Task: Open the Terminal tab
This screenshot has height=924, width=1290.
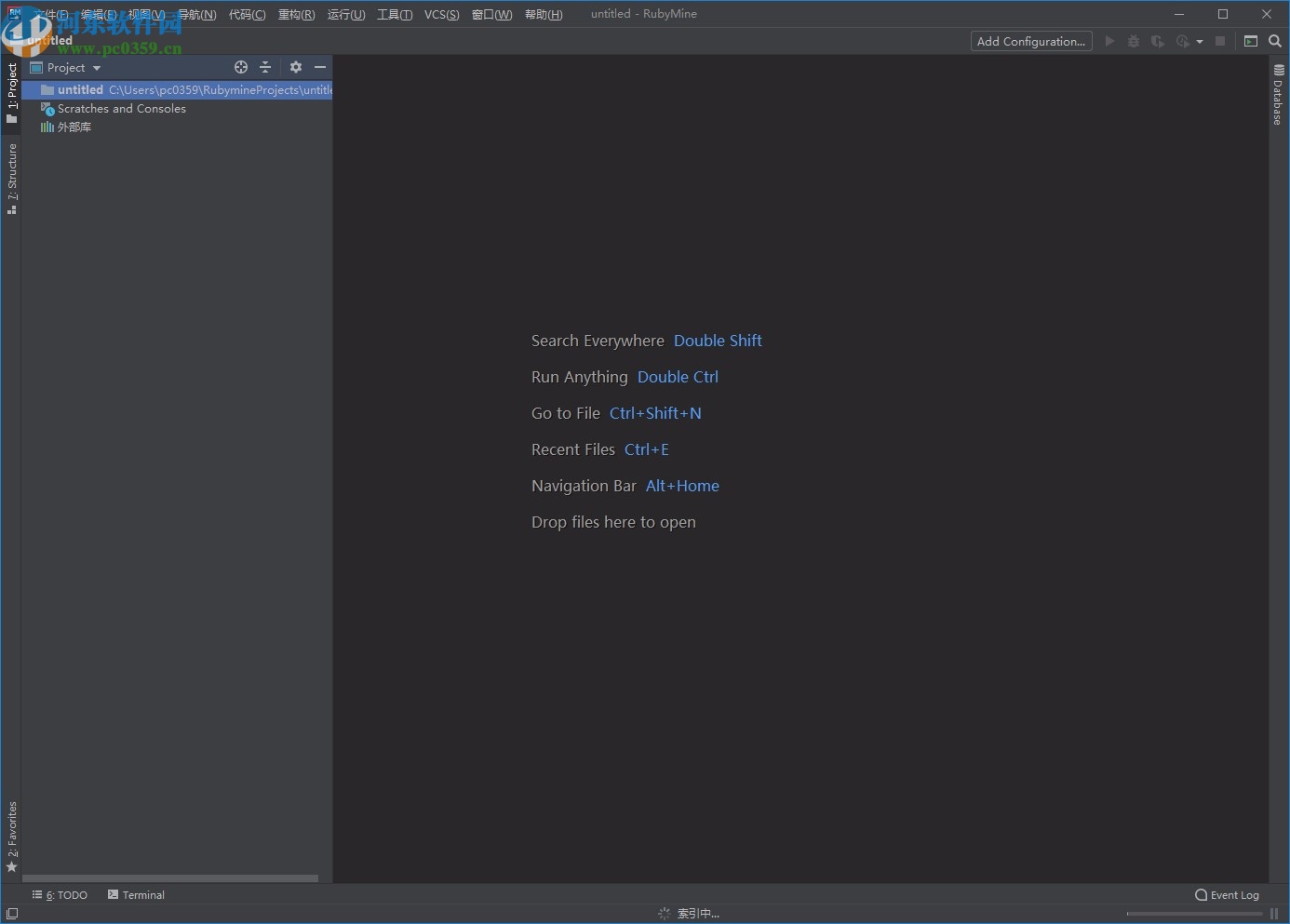Action: tap(136, 895)
